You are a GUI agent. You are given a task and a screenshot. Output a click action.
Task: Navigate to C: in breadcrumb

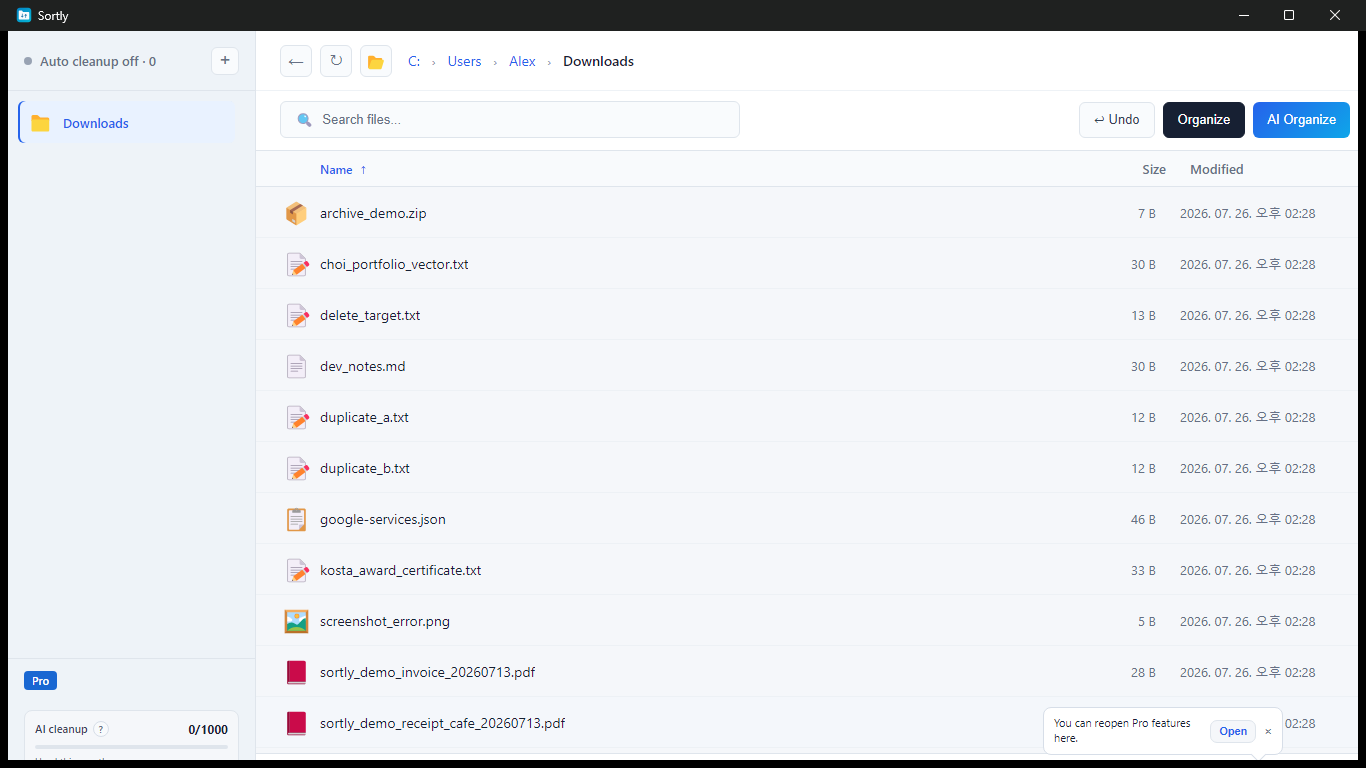coord(414,61)
